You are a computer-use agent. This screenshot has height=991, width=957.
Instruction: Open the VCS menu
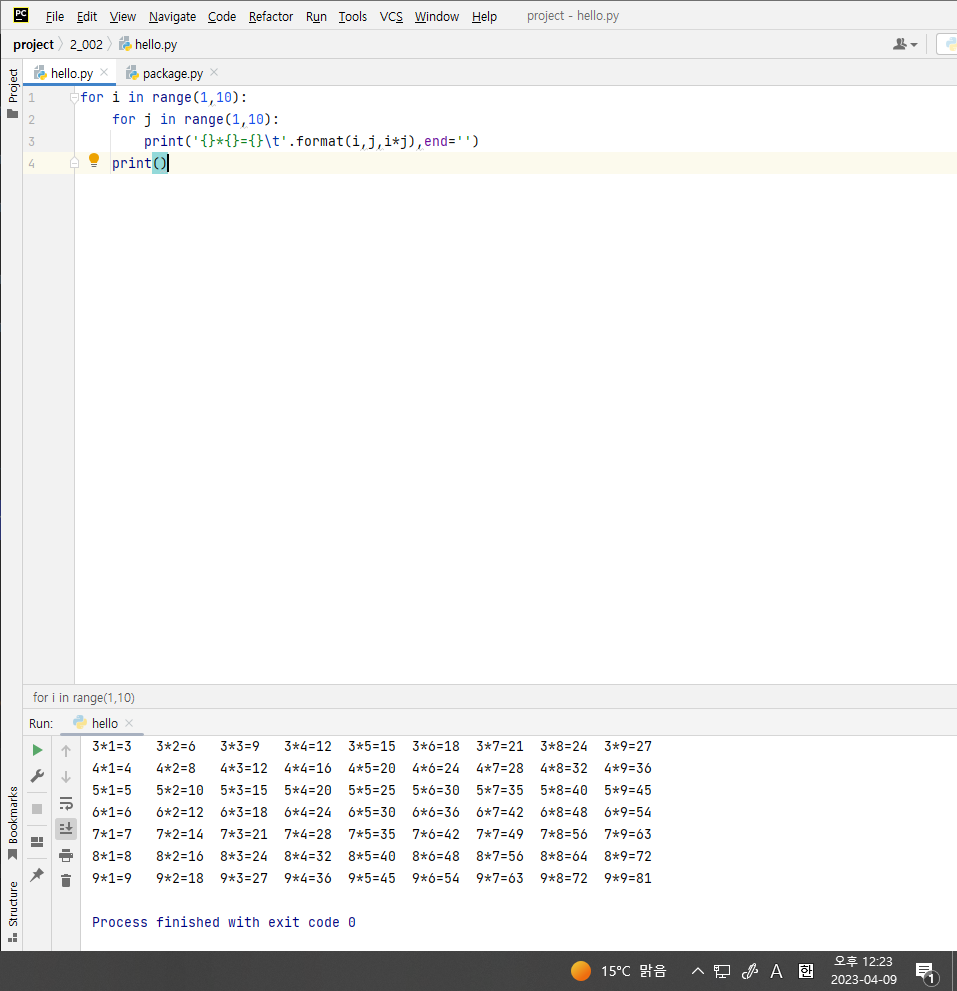(x=391, y=16)
